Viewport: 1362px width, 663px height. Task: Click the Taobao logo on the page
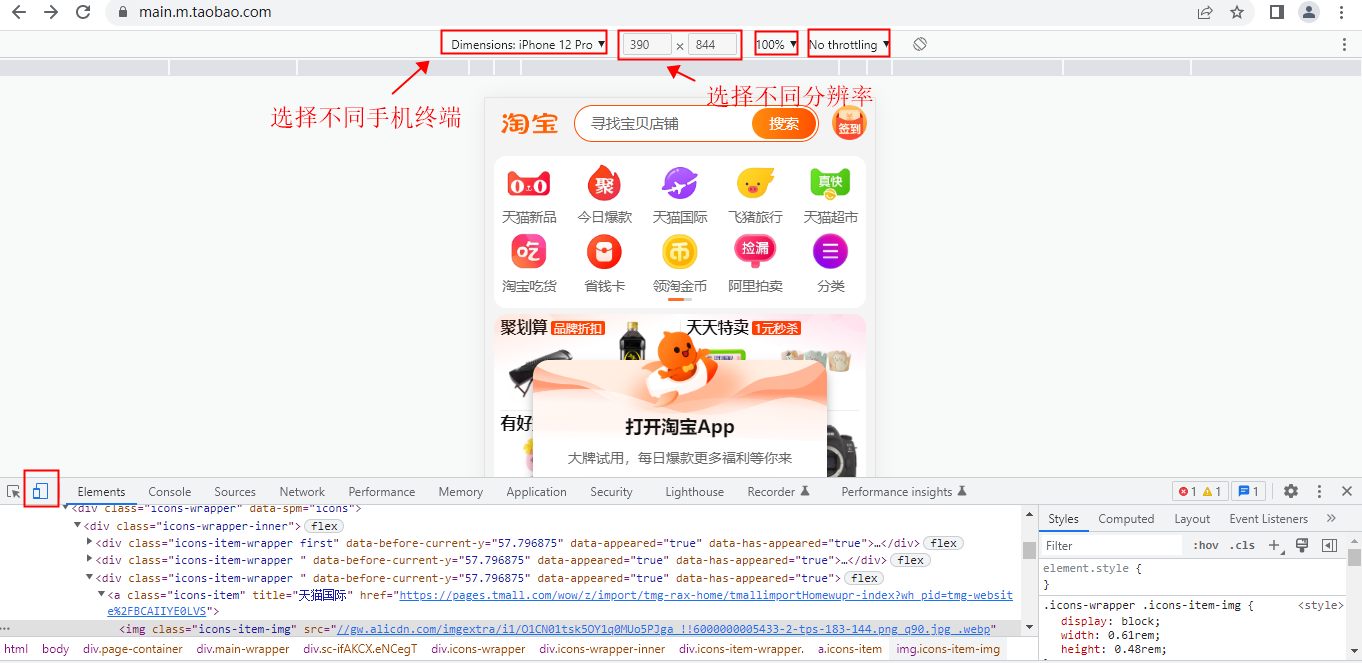tap(530, 124)
